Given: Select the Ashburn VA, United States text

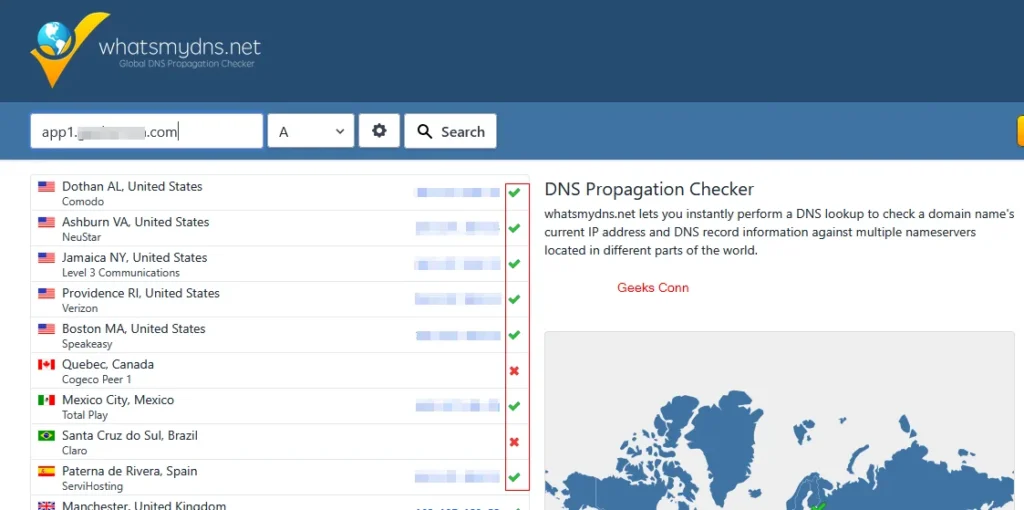Looking at the screenshot, I should [x=135, y=222].
